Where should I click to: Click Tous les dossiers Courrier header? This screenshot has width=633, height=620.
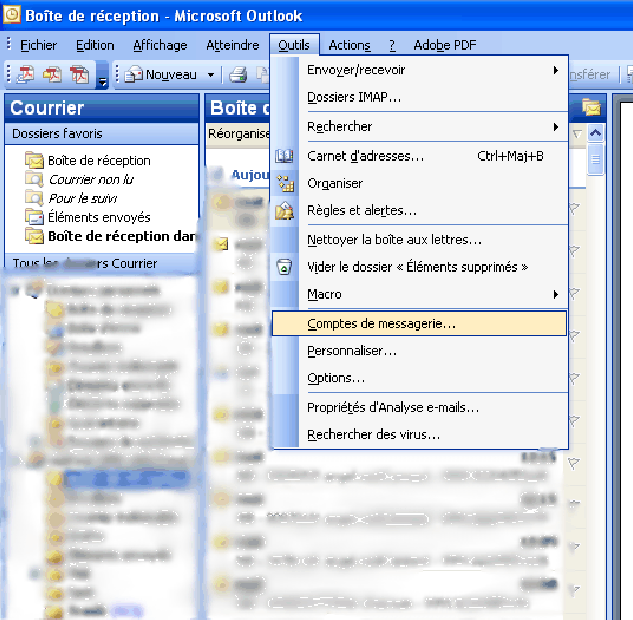click(x=102, y=264)
